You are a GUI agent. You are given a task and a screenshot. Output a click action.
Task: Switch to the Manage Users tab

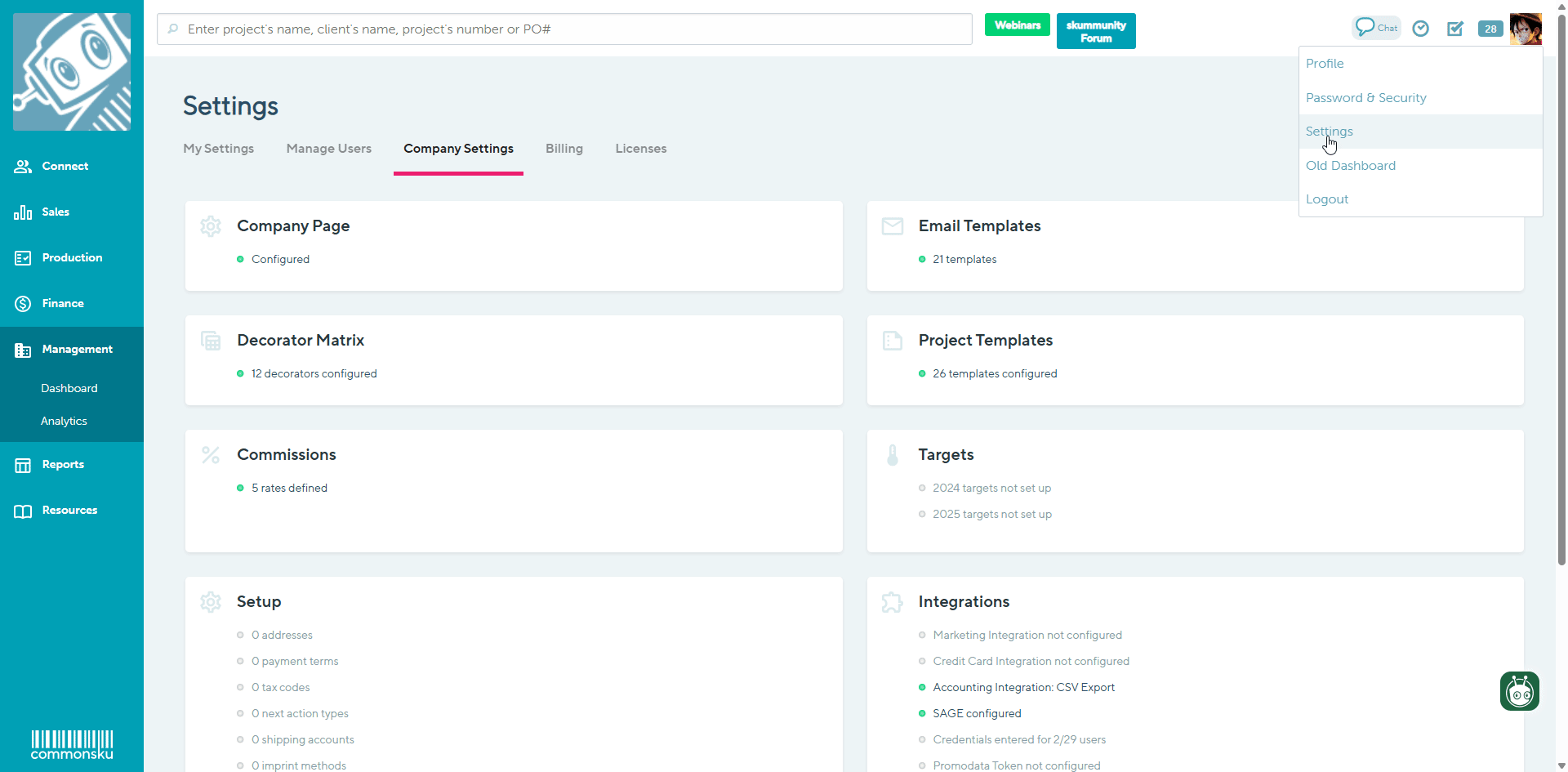pyautogui.click(x=328, y=149)
